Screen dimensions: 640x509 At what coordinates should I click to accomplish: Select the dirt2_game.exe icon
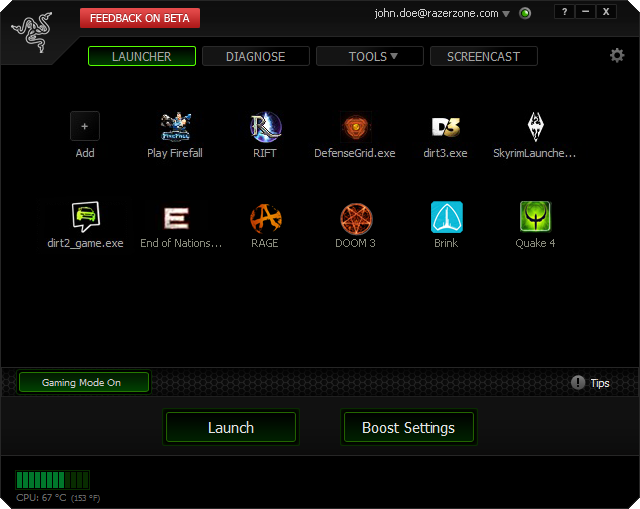(x=85, y=216)
